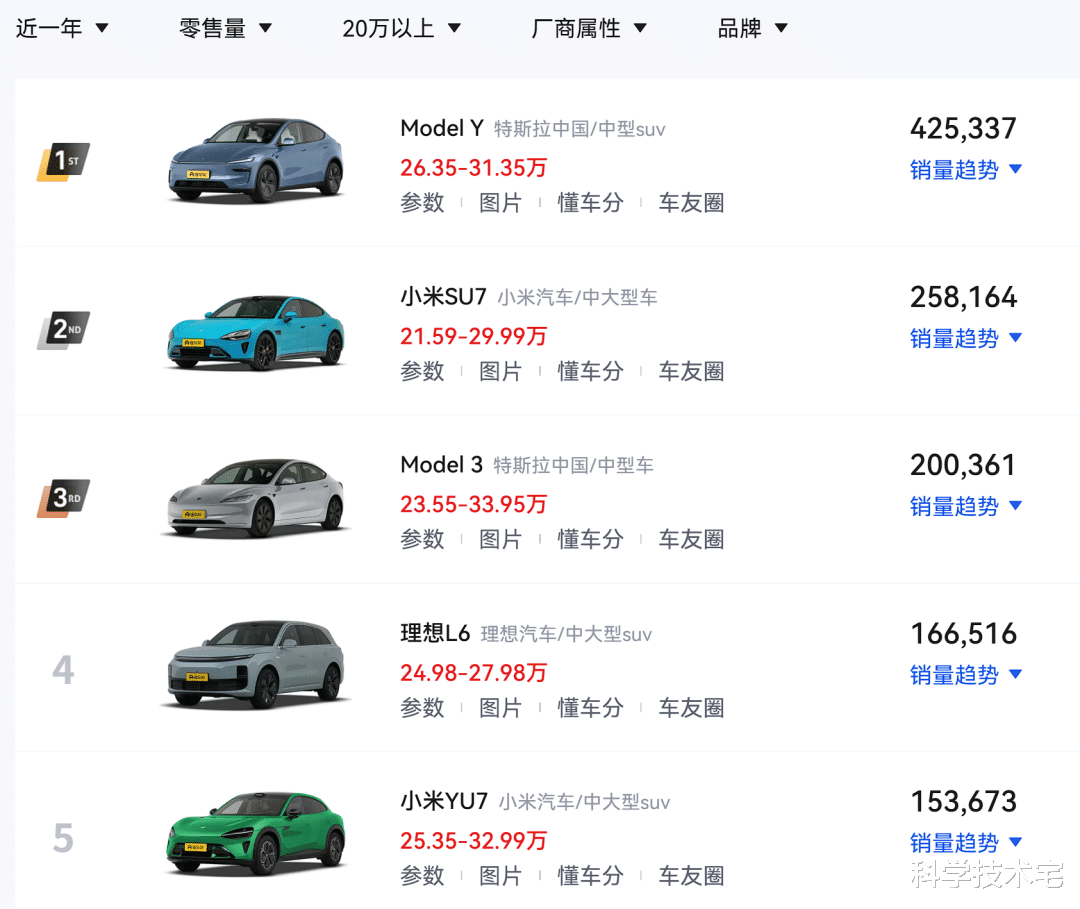Open the 20万以上 price filter
This screenshot has height=909, width=1080.
401,28
